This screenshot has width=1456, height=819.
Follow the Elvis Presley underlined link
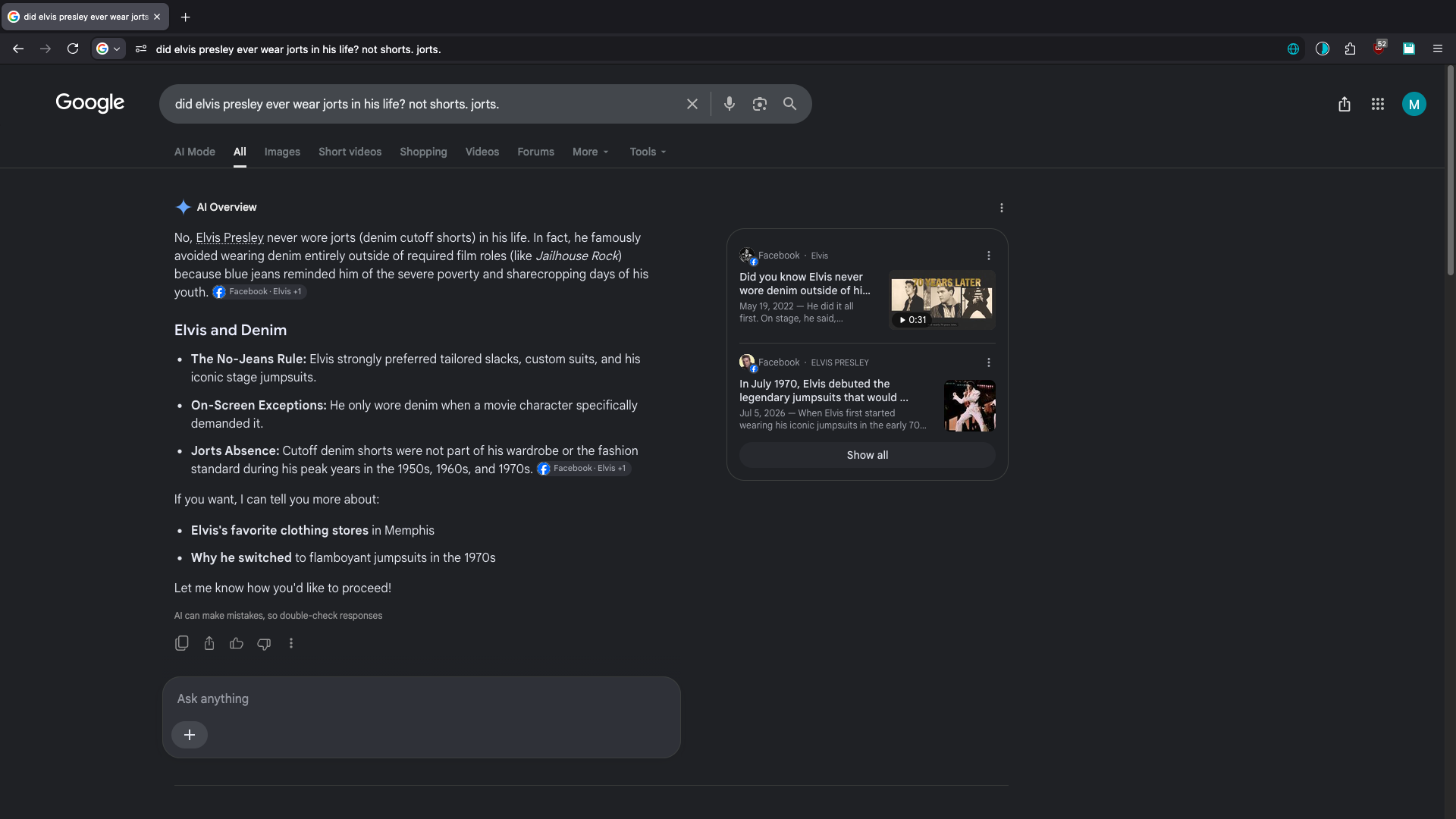click(230, 237)
